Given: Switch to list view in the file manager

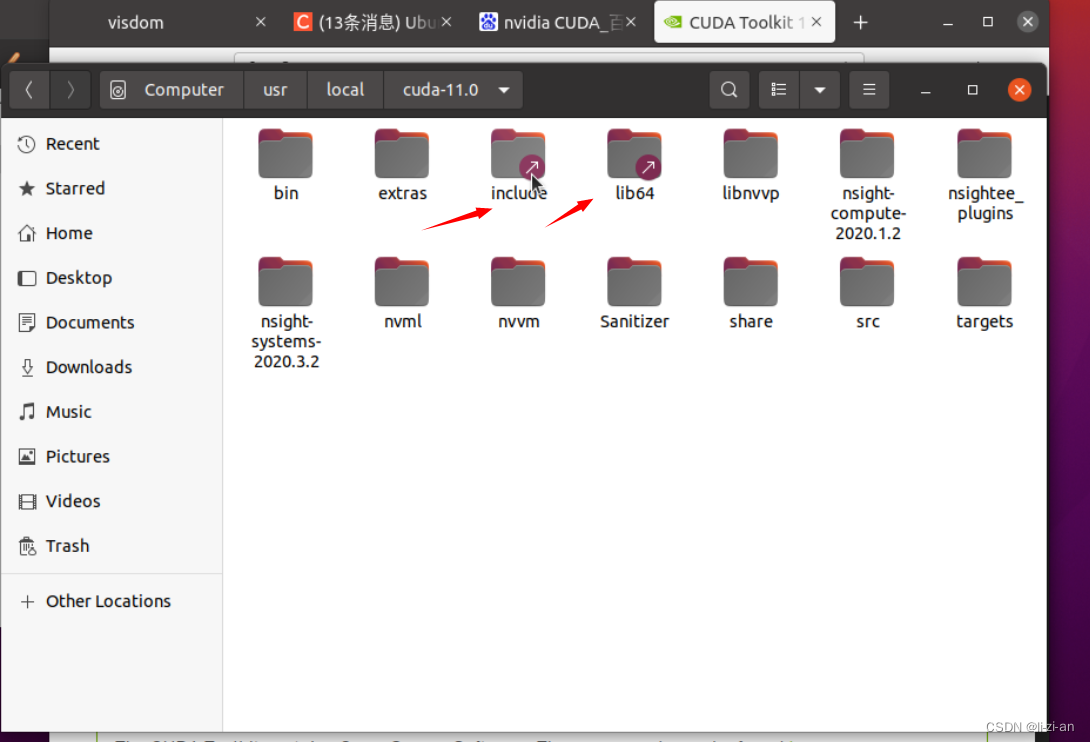Looking at the screenshot, I should [779, 90].
